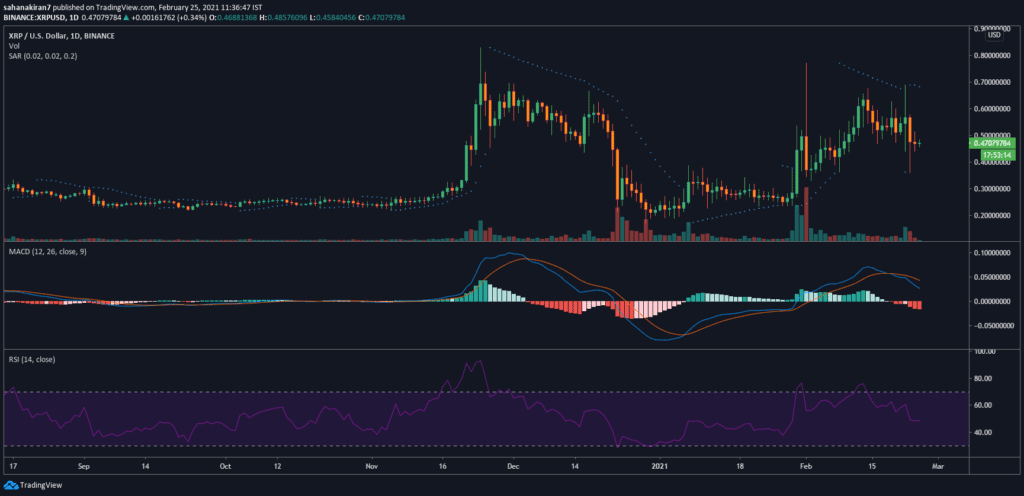This screenshot has height=496, width=1024.
Task: Click the RSI (14, close) label
Action: point(30,358)
